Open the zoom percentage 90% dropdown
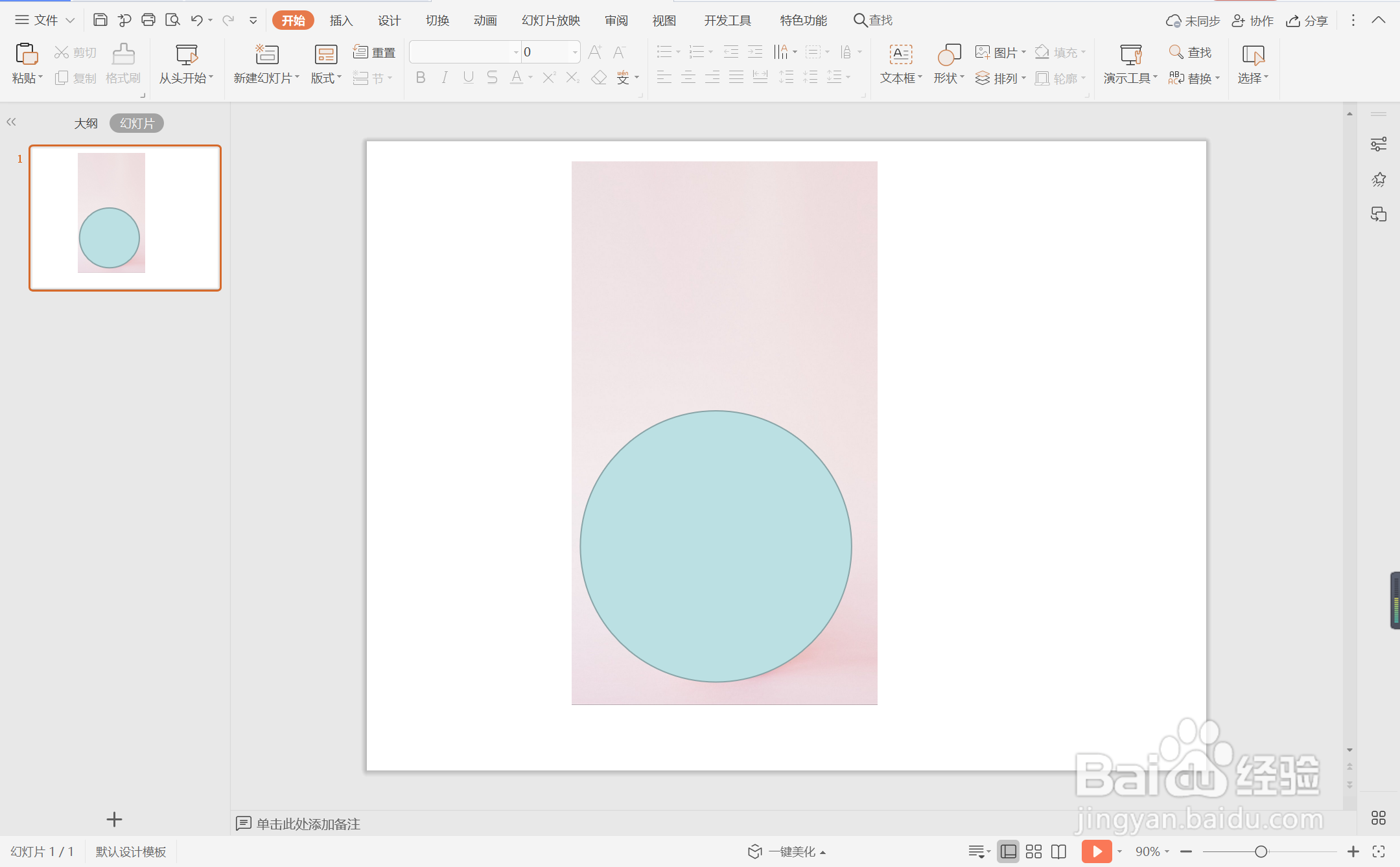1400x867 pixels. click(1152, 851)
